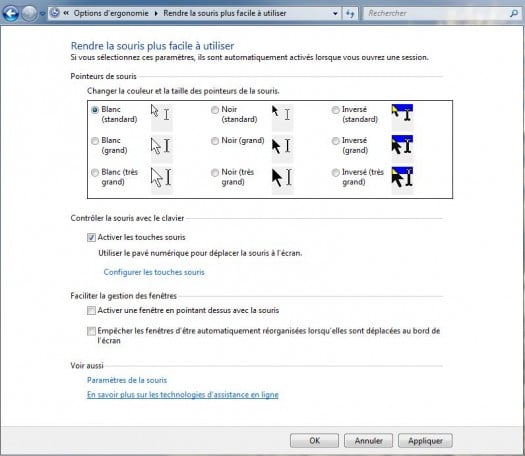Image resolution: width=525 pixels, height=456 pixels.
Task: Click the black extra-large pointer preview
Action: (x=283, y=180)
